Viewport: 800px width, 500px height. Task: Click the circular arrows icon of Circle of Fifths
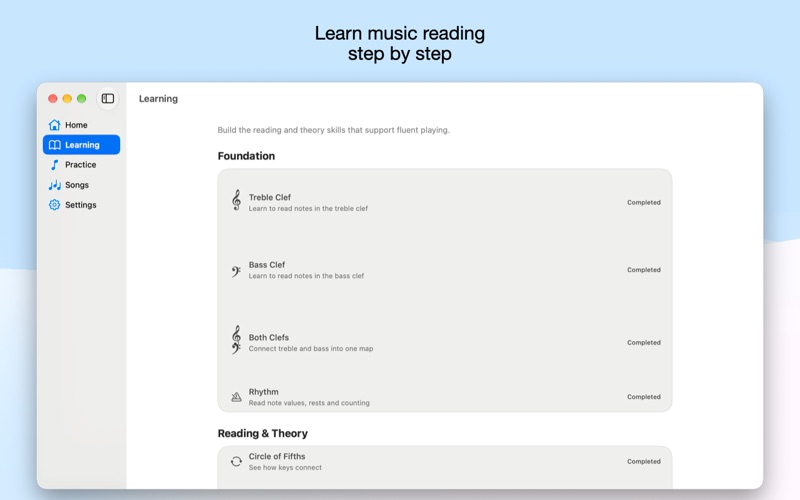click(236, 461)
